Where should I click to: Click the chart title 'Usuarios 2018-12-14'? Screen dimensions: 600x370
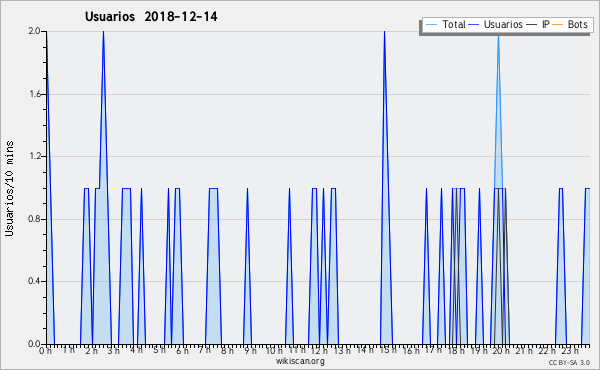(x=151, y=16)
